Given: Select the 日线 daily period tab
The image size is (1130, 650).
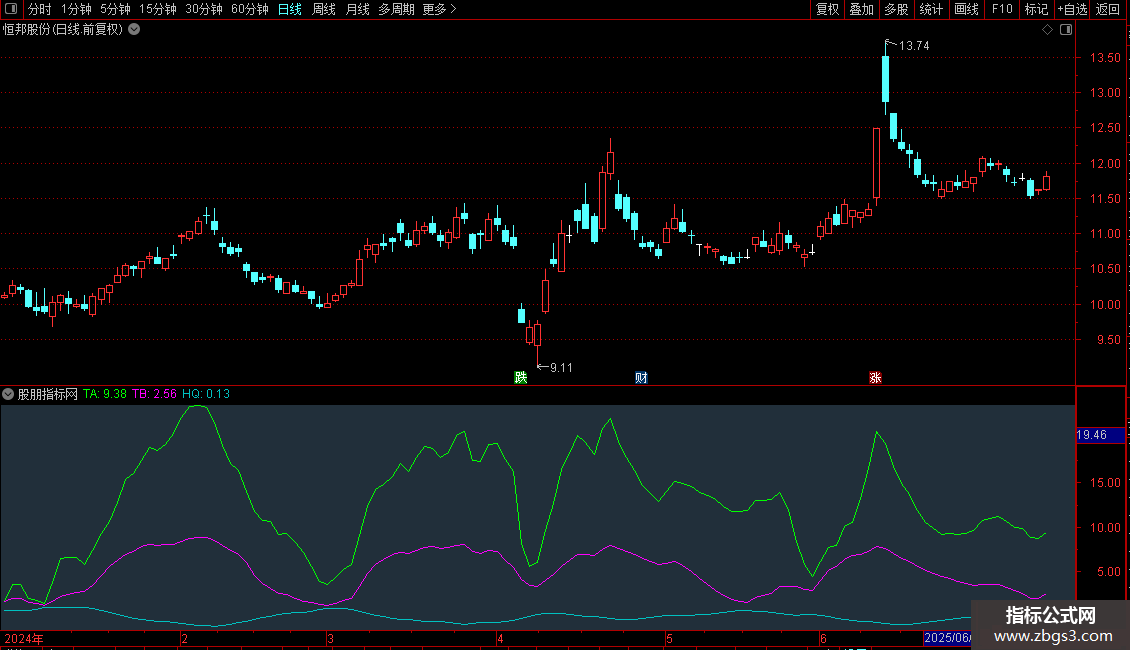Looking at the screenshot, I should (290, 9).
